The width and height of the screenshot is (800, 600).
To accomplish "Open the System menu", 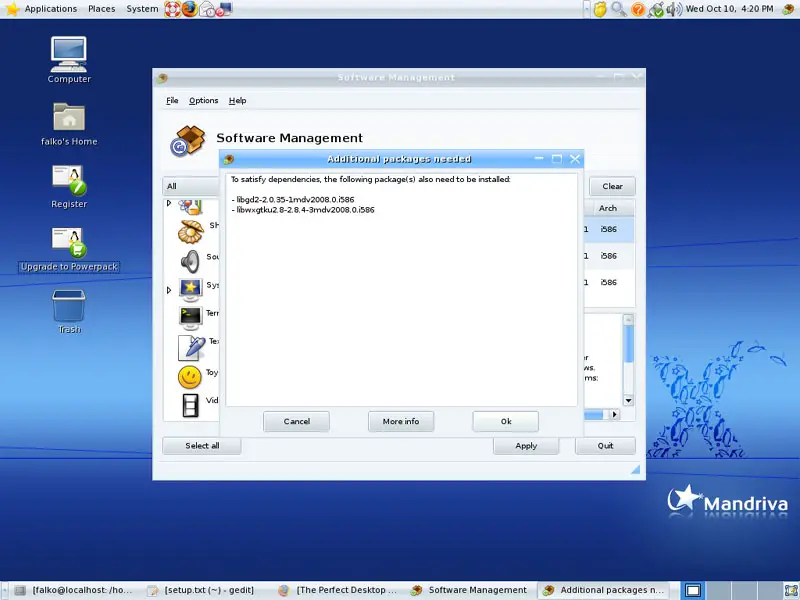I will coord(142,9).
